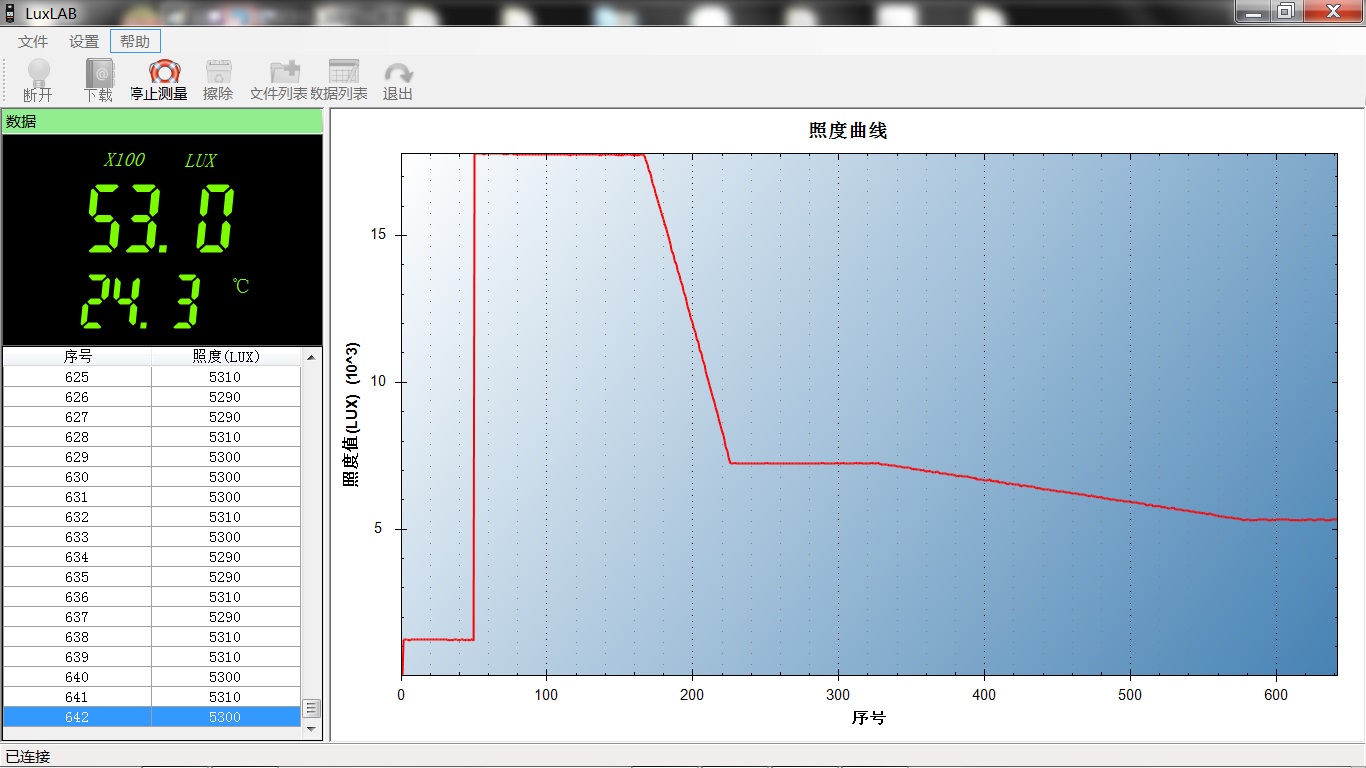
Task: Click the LuxLAB title bar app icon
Action: [10, 13]
